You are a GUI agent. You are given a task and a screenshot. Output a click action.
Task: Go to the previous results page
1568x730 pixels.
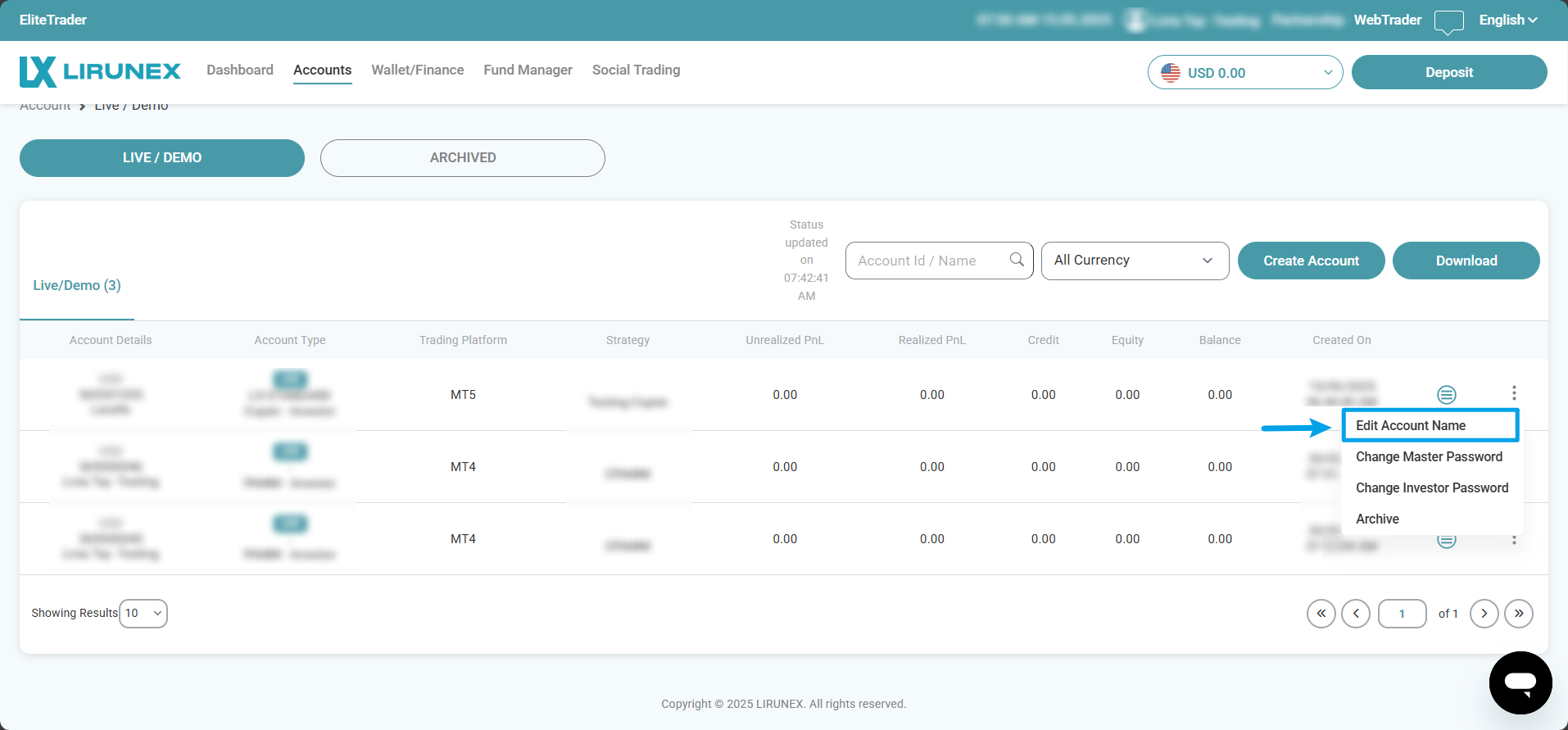tap(1355, 614)
